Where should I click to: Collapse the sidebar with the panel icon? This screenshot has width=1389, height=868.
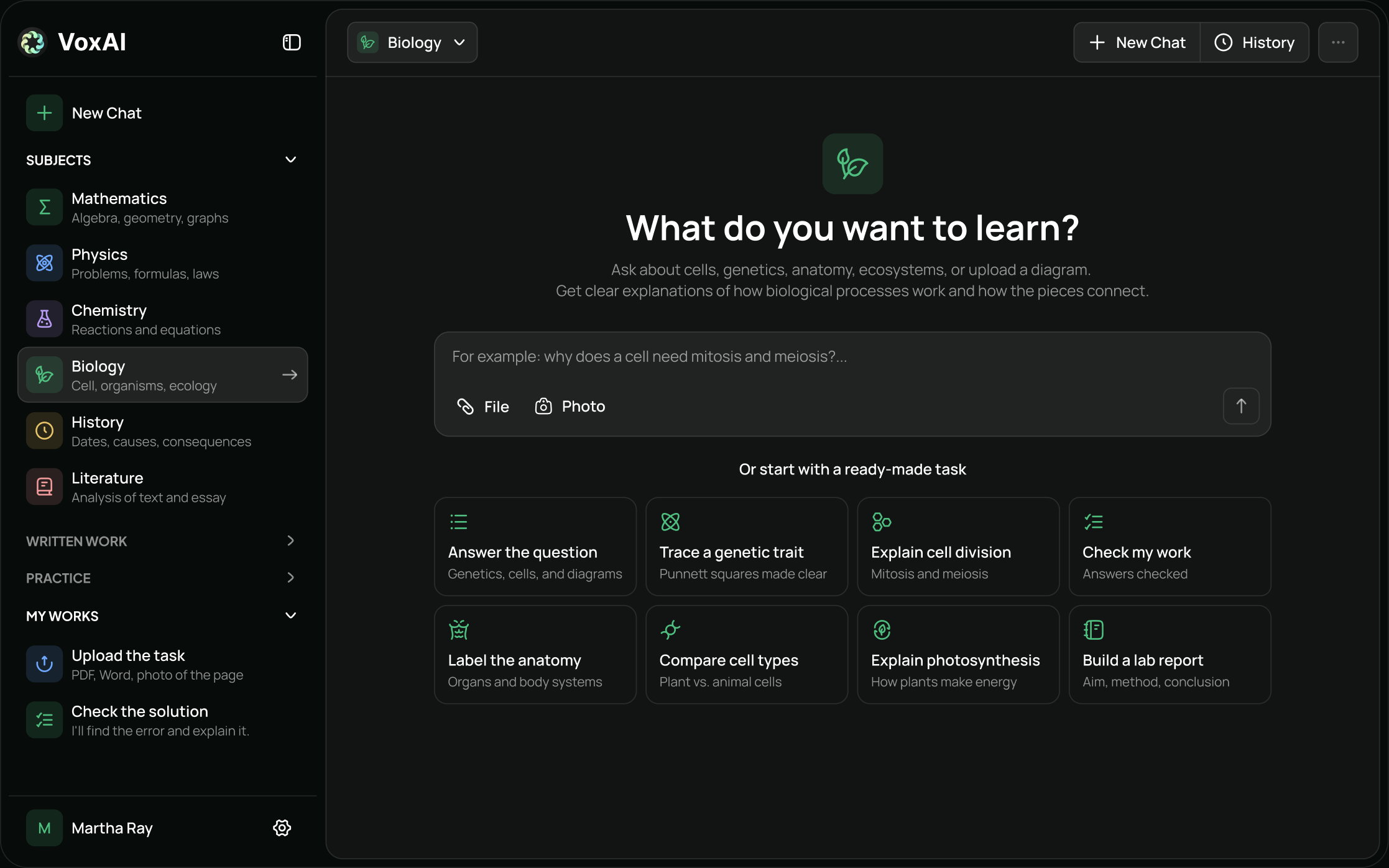point(292,42)
